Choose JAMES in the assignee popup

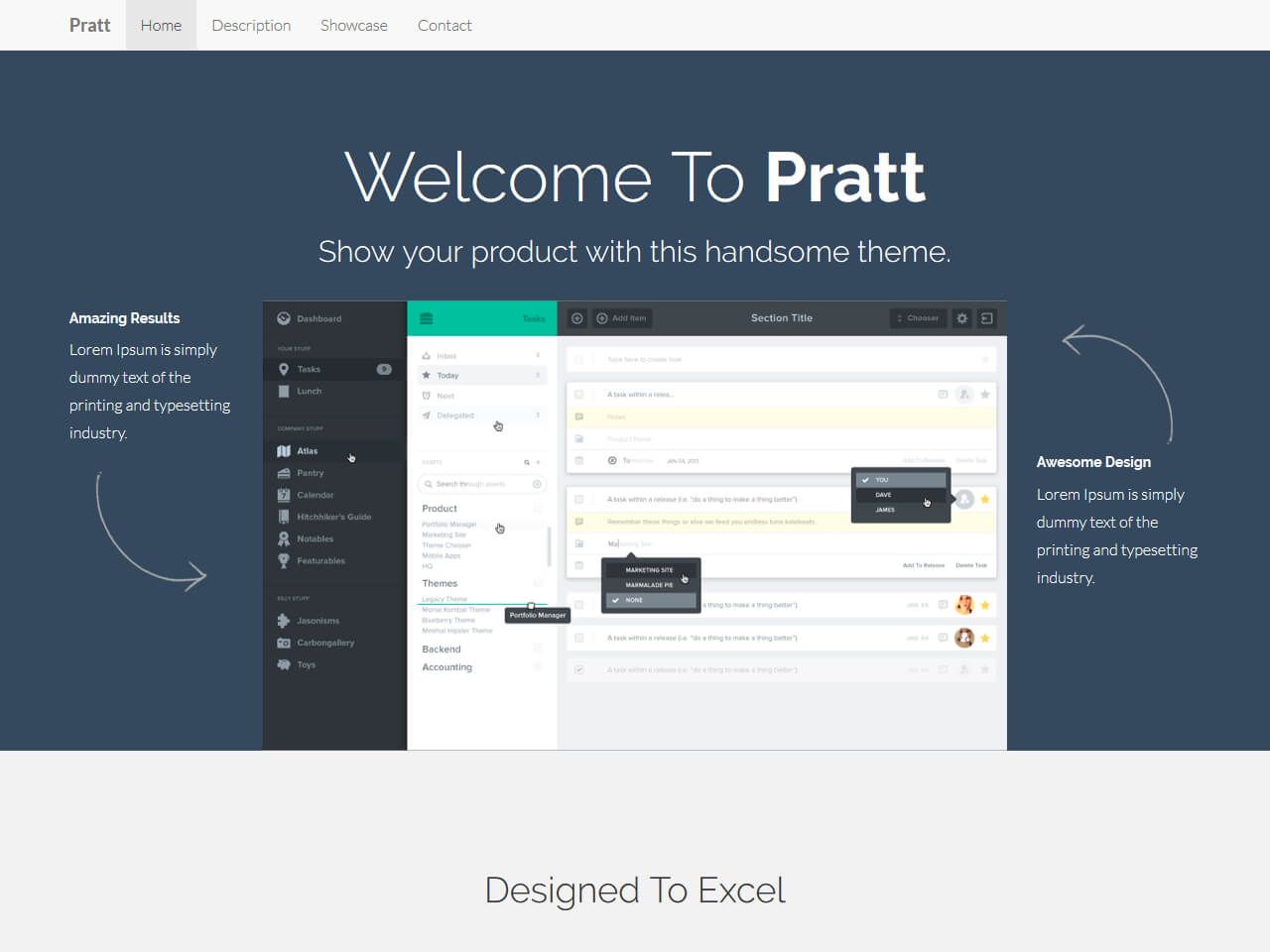(901, 510)
